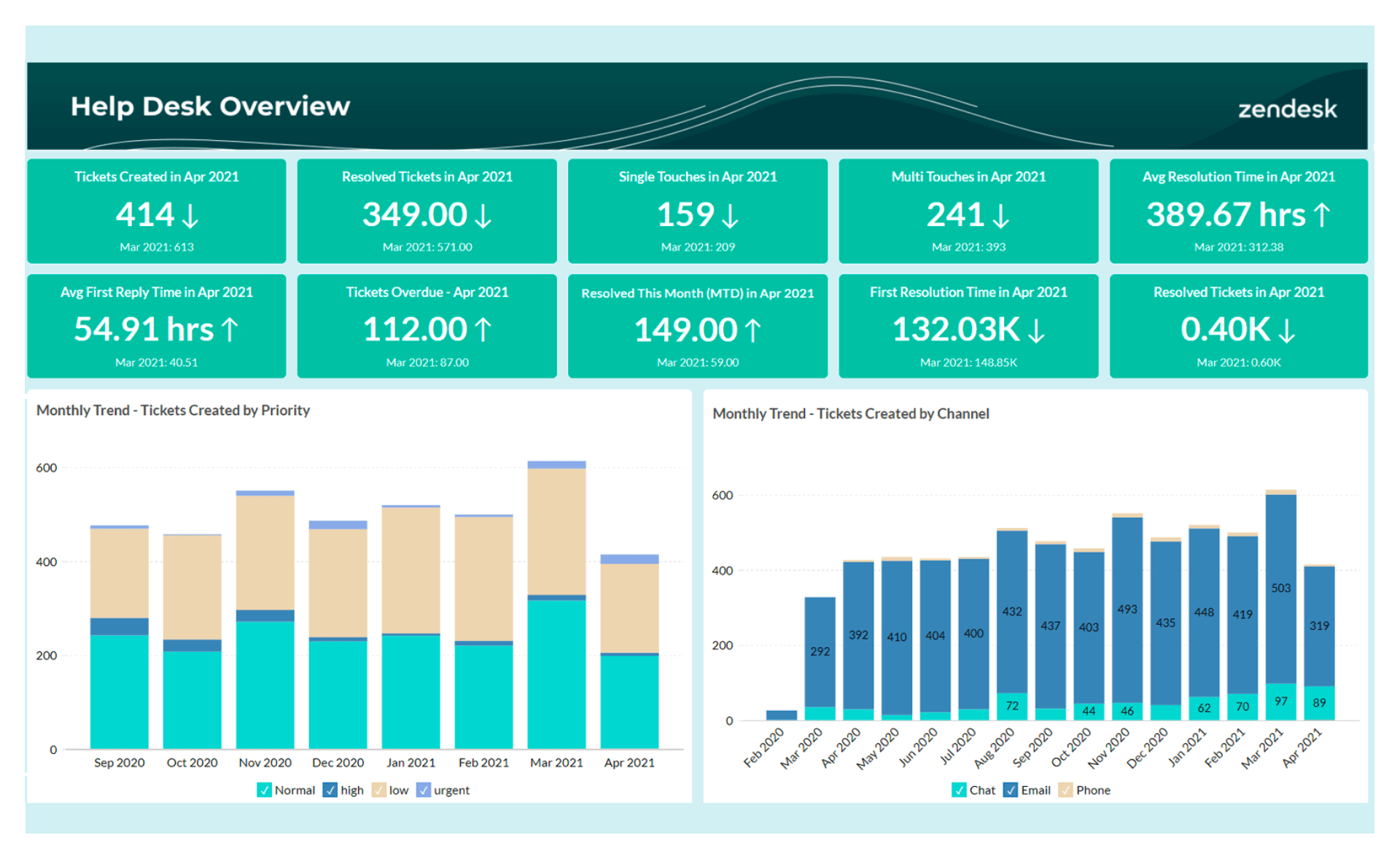This screenshot has width=1400, height=859.
Task: Click down arrow on Tickets Created card
Action: [x=190, y=216]
